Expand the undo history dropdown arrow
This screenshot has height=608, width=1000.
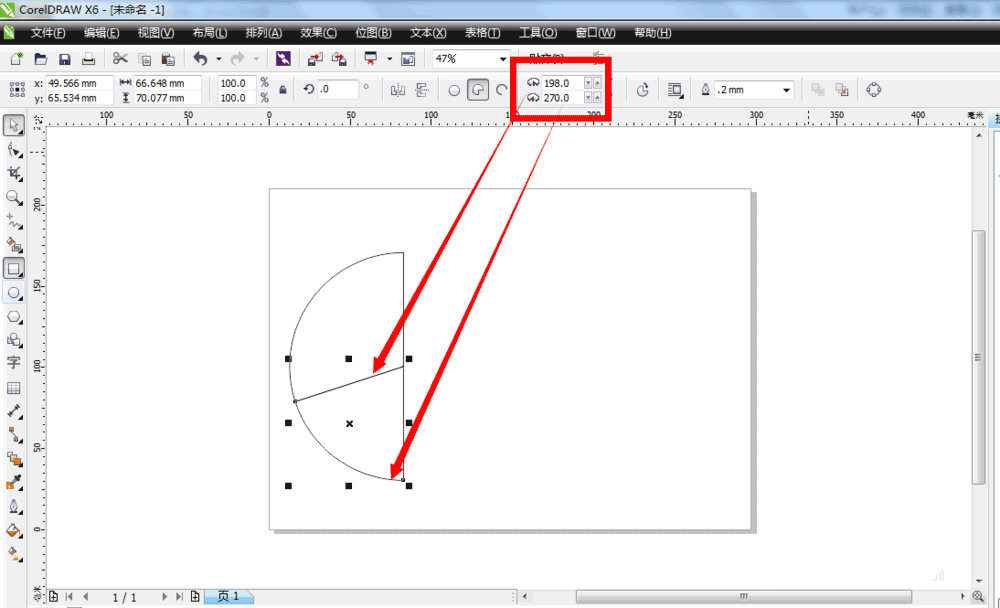(219, 59)
